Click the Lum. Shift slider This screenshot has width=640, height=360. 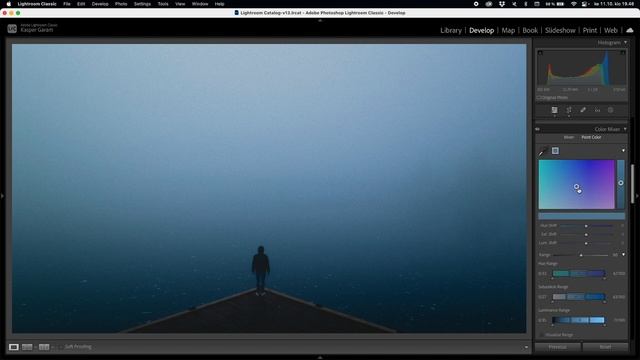(586, 243)
